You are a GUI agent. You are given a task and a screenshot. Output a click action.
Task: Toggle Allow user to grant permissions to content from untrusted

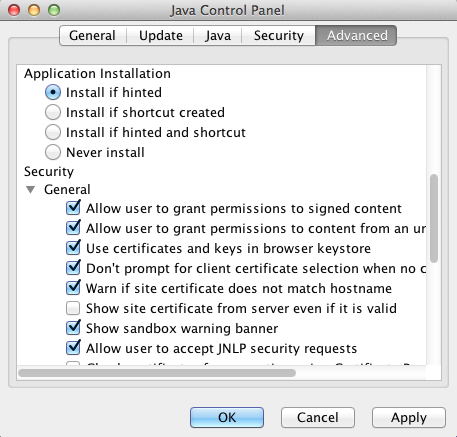point(73,228)
